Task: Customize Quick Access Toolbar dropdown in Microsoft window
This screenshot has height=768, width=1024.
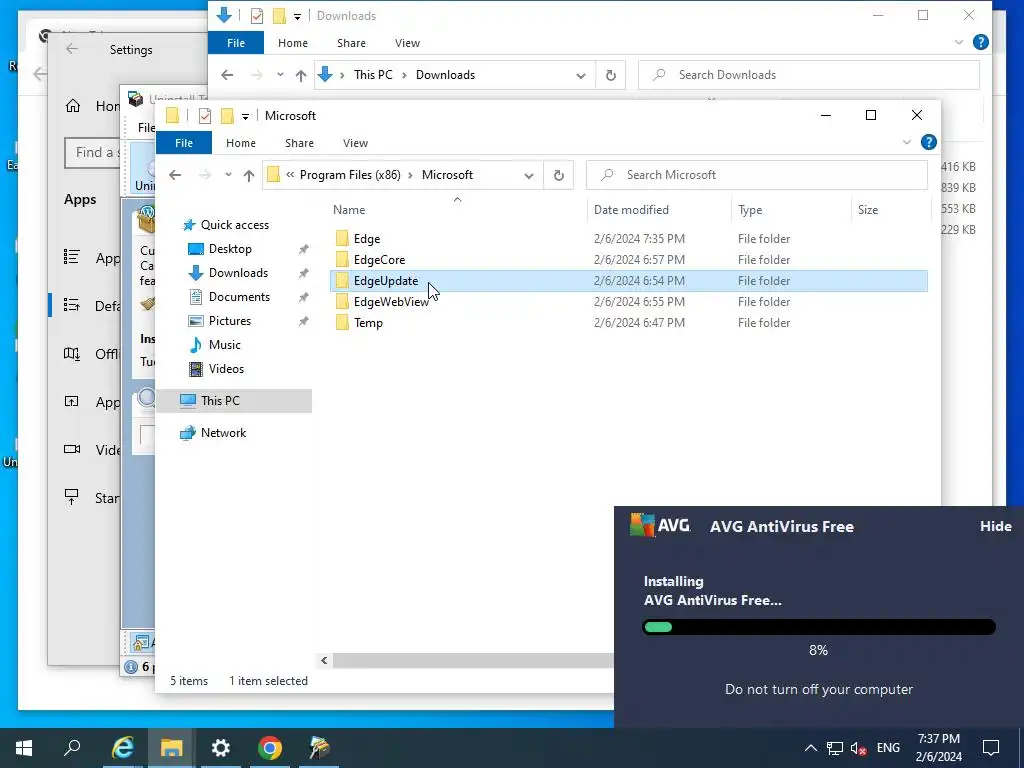Action: pos(246,117)
